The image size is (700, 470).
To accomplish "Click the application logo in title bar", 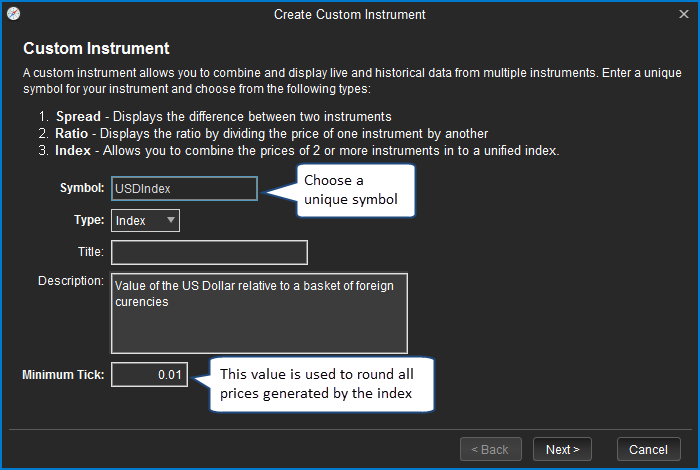I will [x=13, y=15].
